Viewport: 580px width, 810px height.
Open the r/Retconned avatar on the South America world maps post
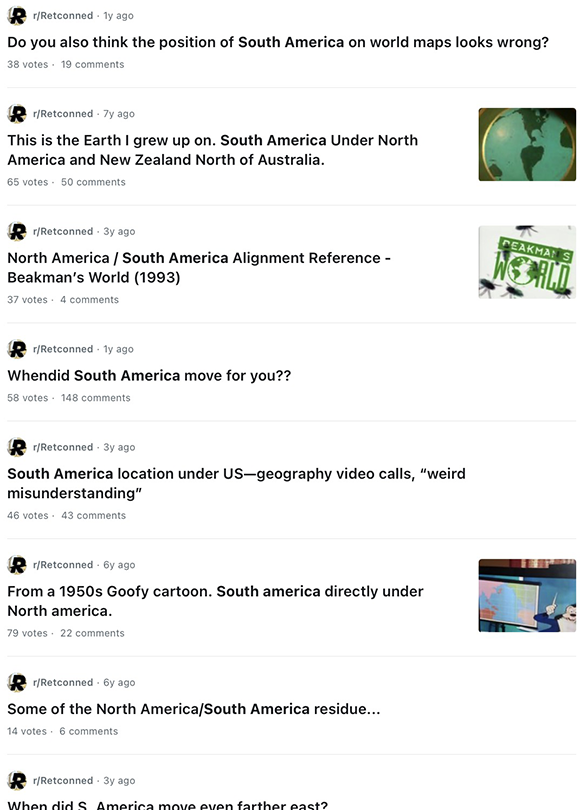point(17,15)
